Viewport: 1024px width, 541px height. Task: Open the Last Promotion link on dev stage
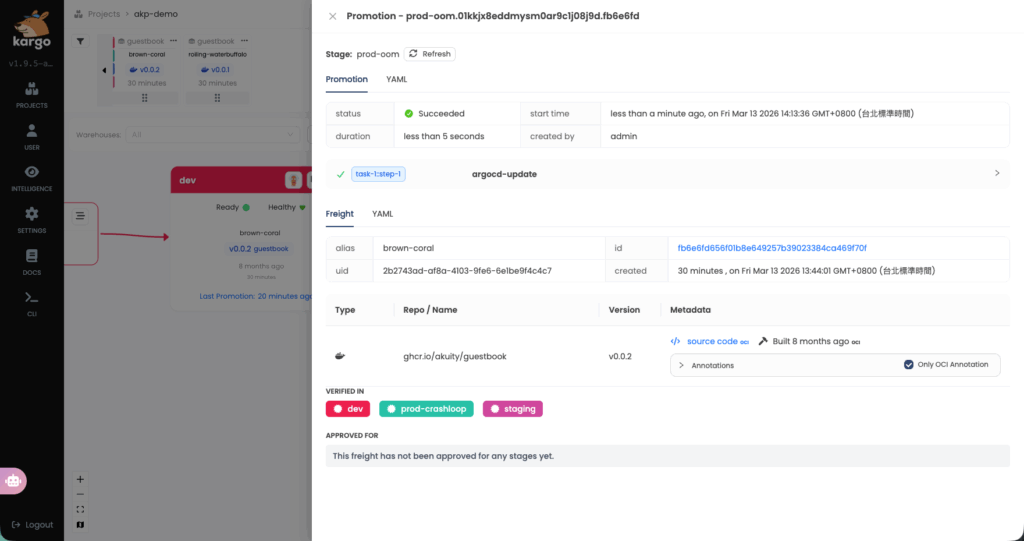point(256,296)
